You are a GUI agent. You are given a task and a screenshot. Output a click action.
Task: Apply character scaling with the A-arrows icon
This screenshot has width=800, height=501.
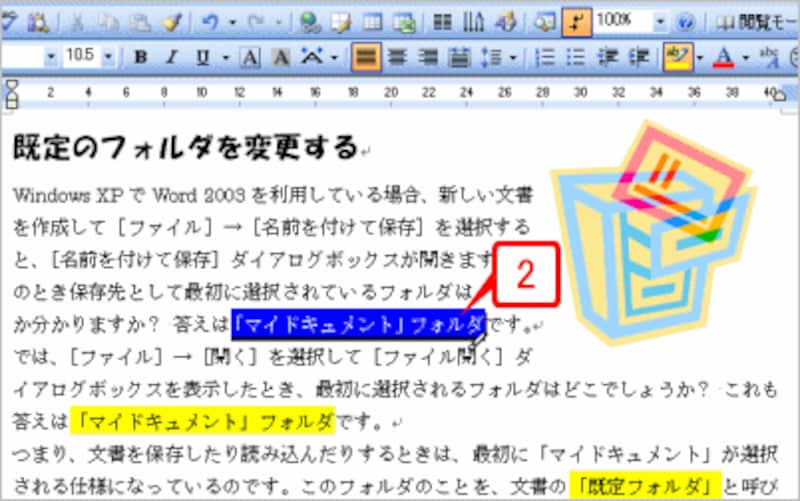(312, 57)
